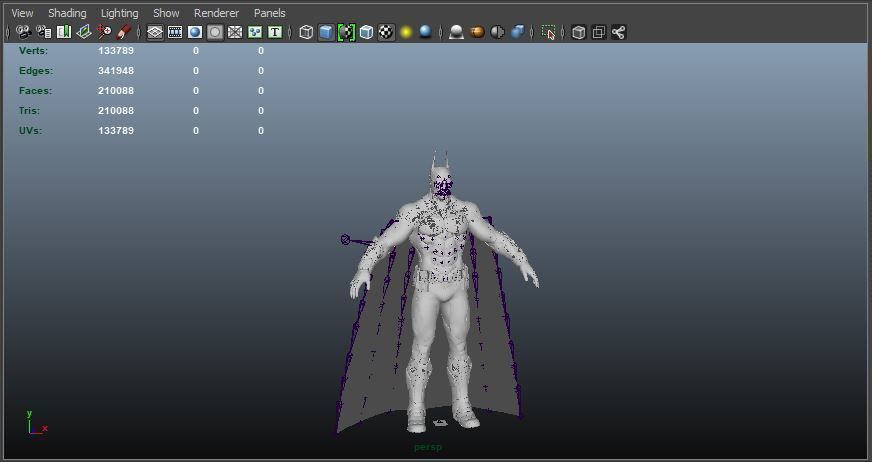Screen dimensions: 872x462
Task: Enable Wireframe on Shaded cube icon
Action: click(366, 32)
